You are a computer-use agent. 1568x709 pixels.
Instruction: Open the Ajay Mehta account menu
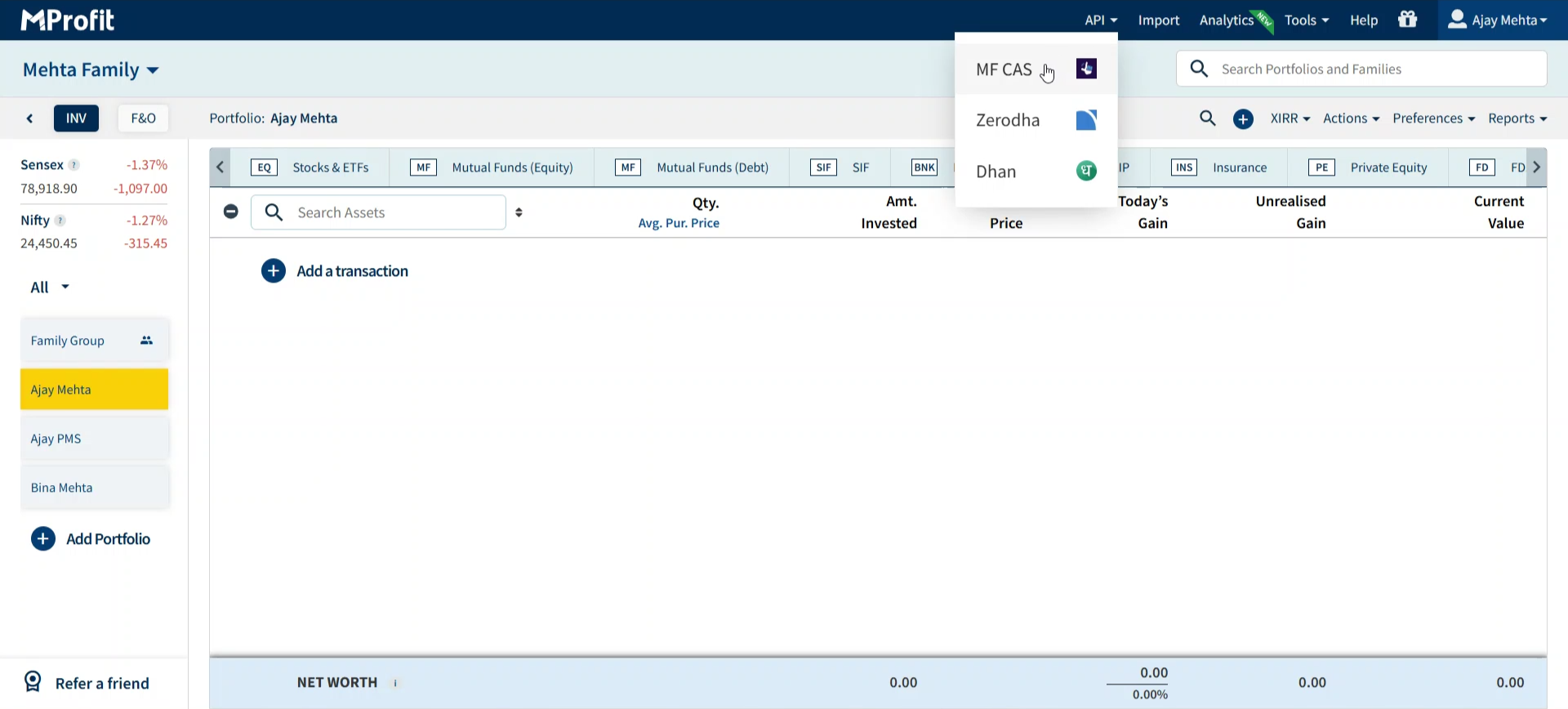pos(1497,20)
